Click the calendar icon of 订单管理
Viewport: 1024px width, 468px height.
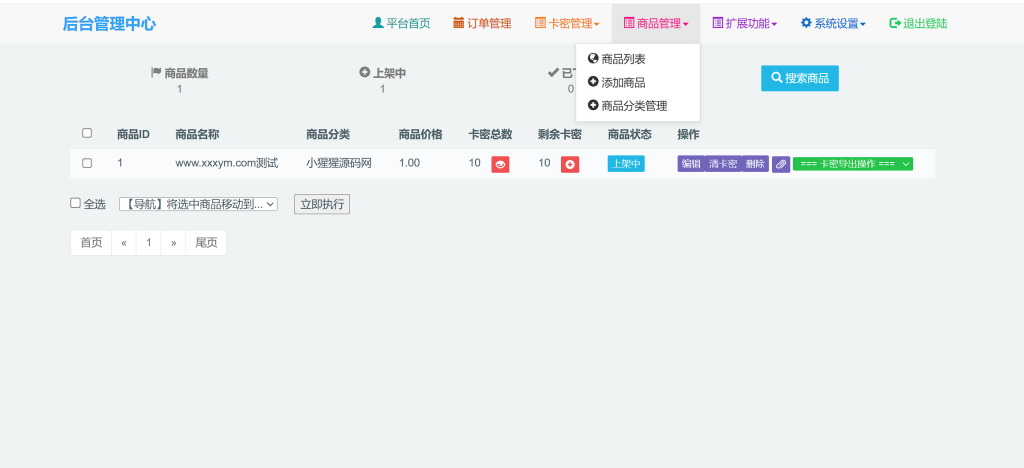point(458,23)
